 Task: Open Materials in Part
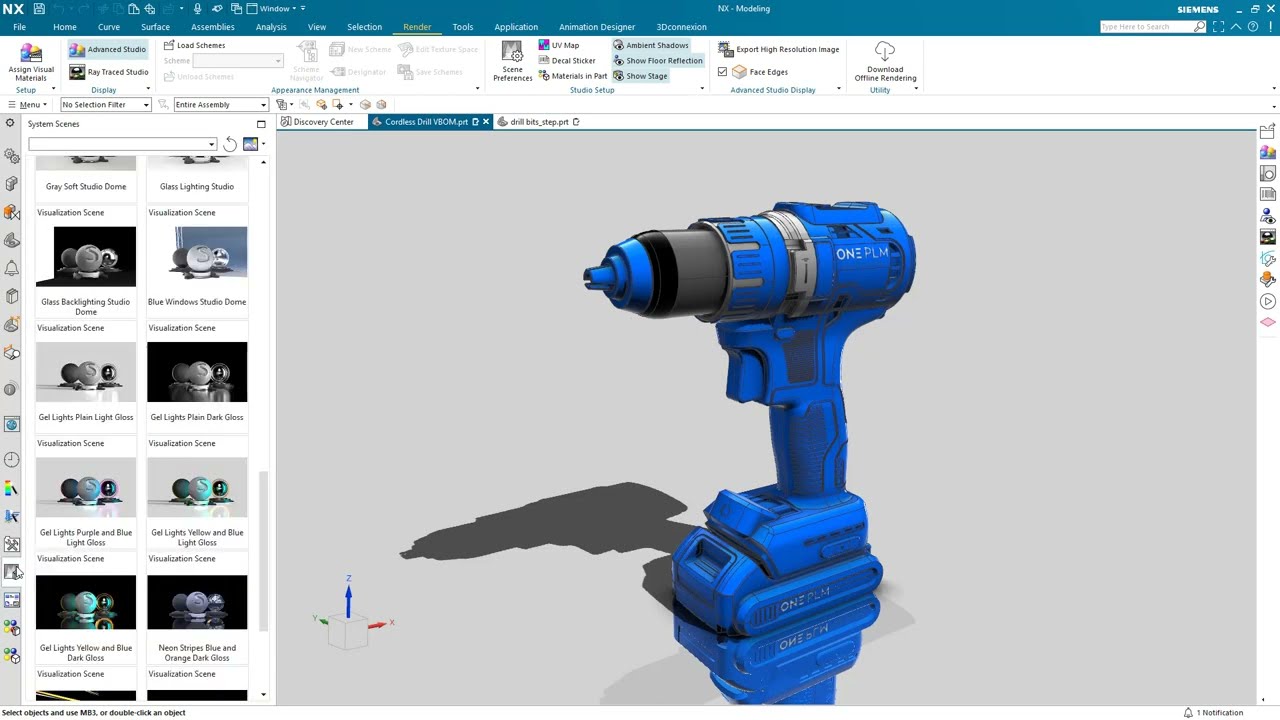point(572,76)
